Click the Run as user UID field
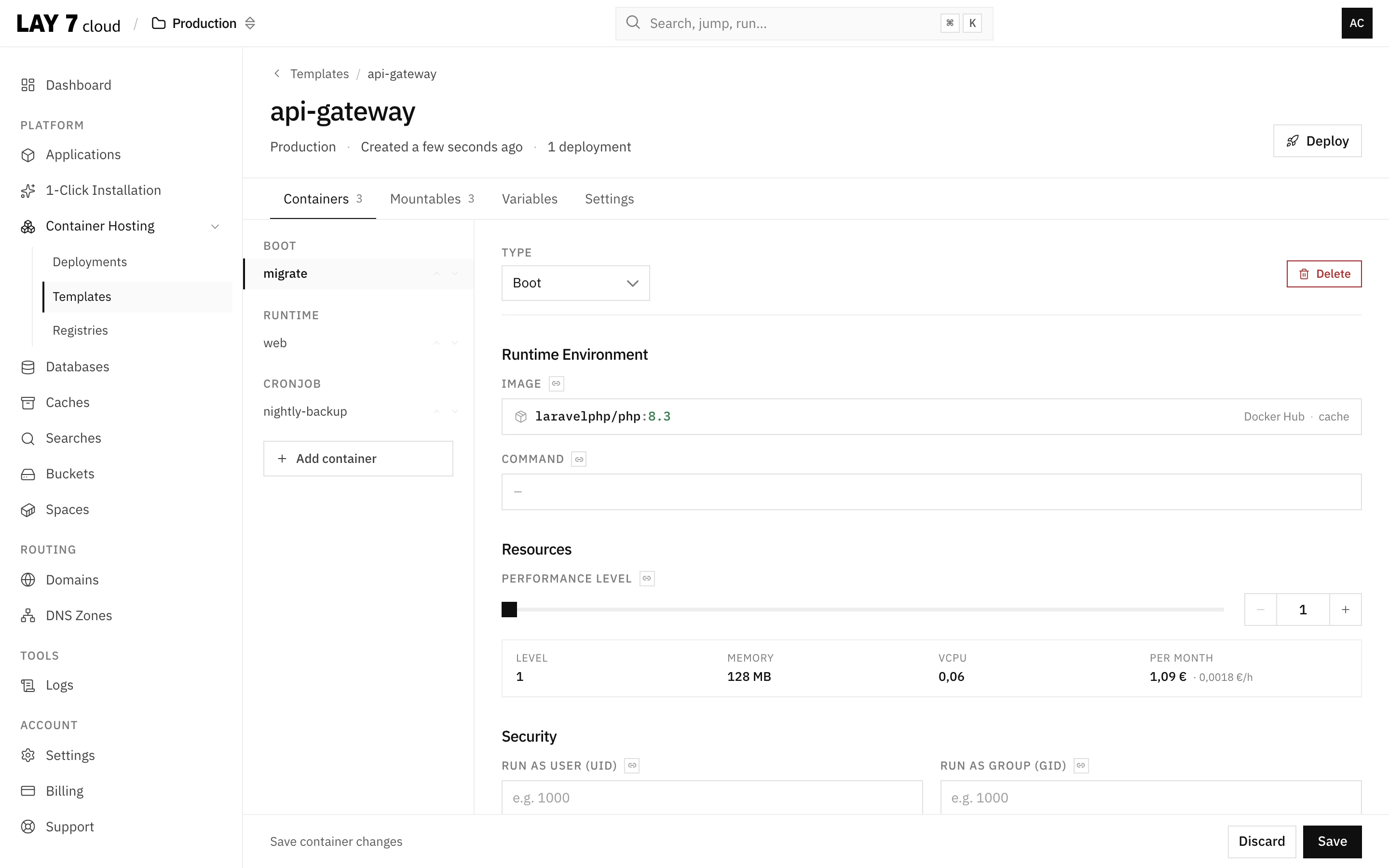1389x868 pixels. click(x=712, y=798)
